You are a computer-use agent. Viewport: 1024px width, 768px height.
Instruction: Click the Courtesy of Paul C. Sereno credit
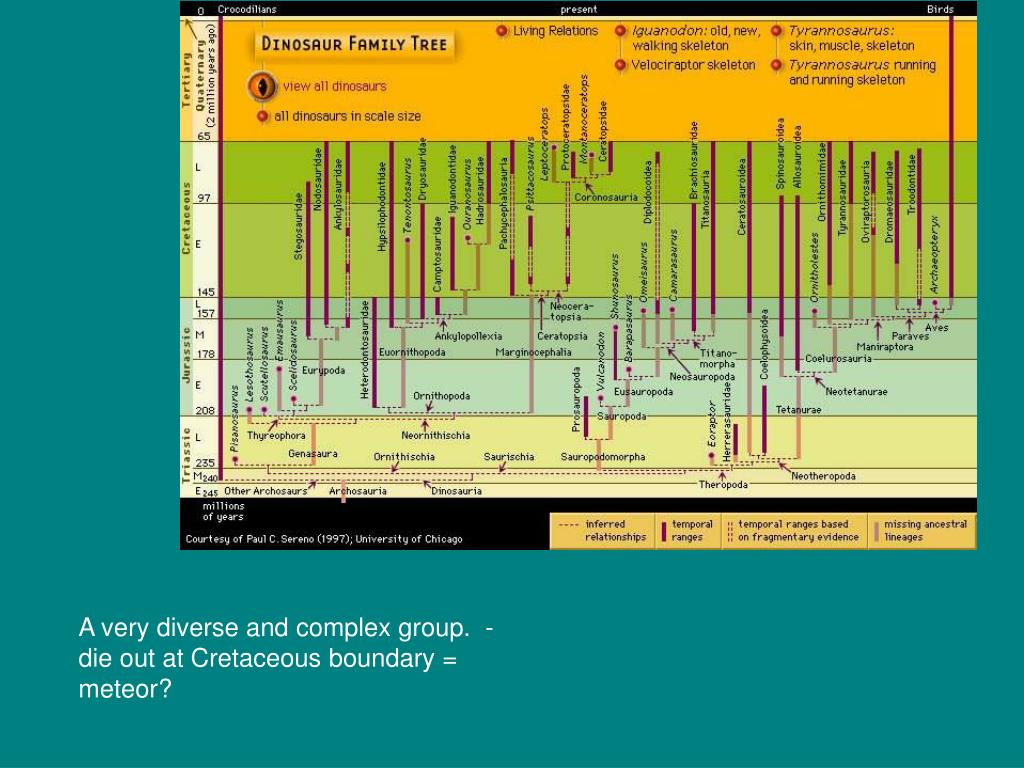[x=324, y=539]
